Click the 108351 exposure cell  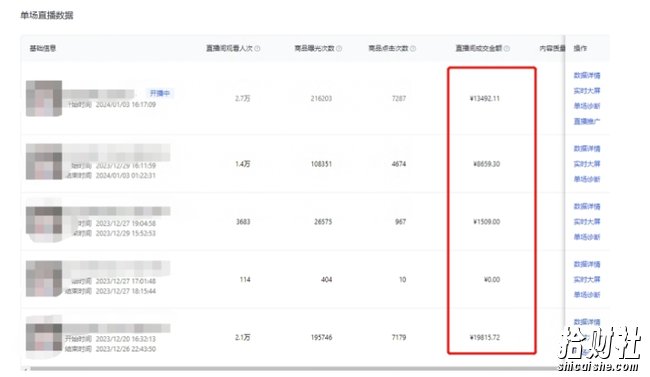pos(321,164)
